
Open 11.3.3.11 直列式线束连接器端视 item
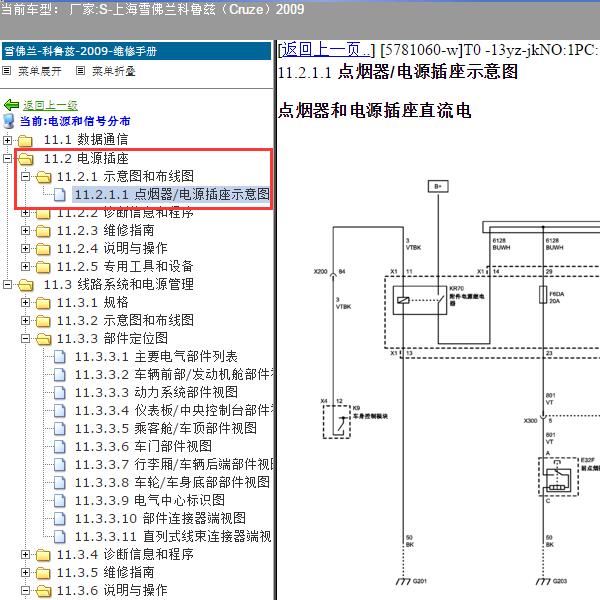[x=173, y=536]
